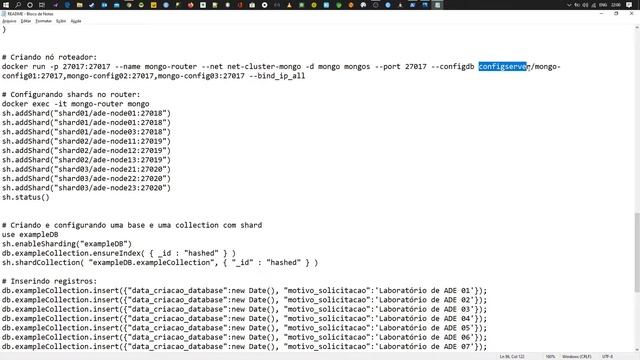Click insert line 'Laboratório de ADE 05'
This screenshot has width=640, height=360.
tap(244, 328)
